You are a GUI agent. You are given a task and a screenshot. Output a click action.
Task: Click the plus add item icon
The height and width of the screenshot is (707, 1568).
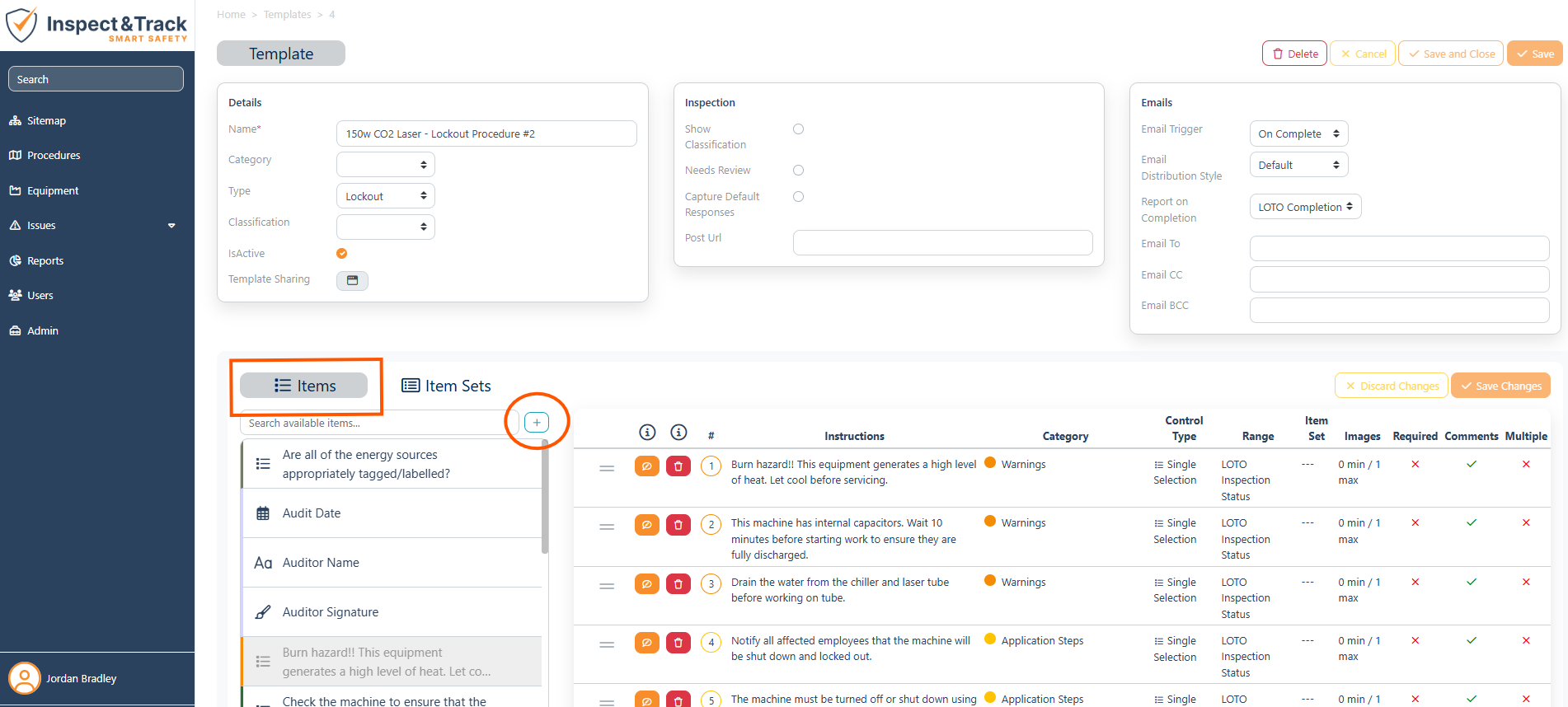point(537,423)
